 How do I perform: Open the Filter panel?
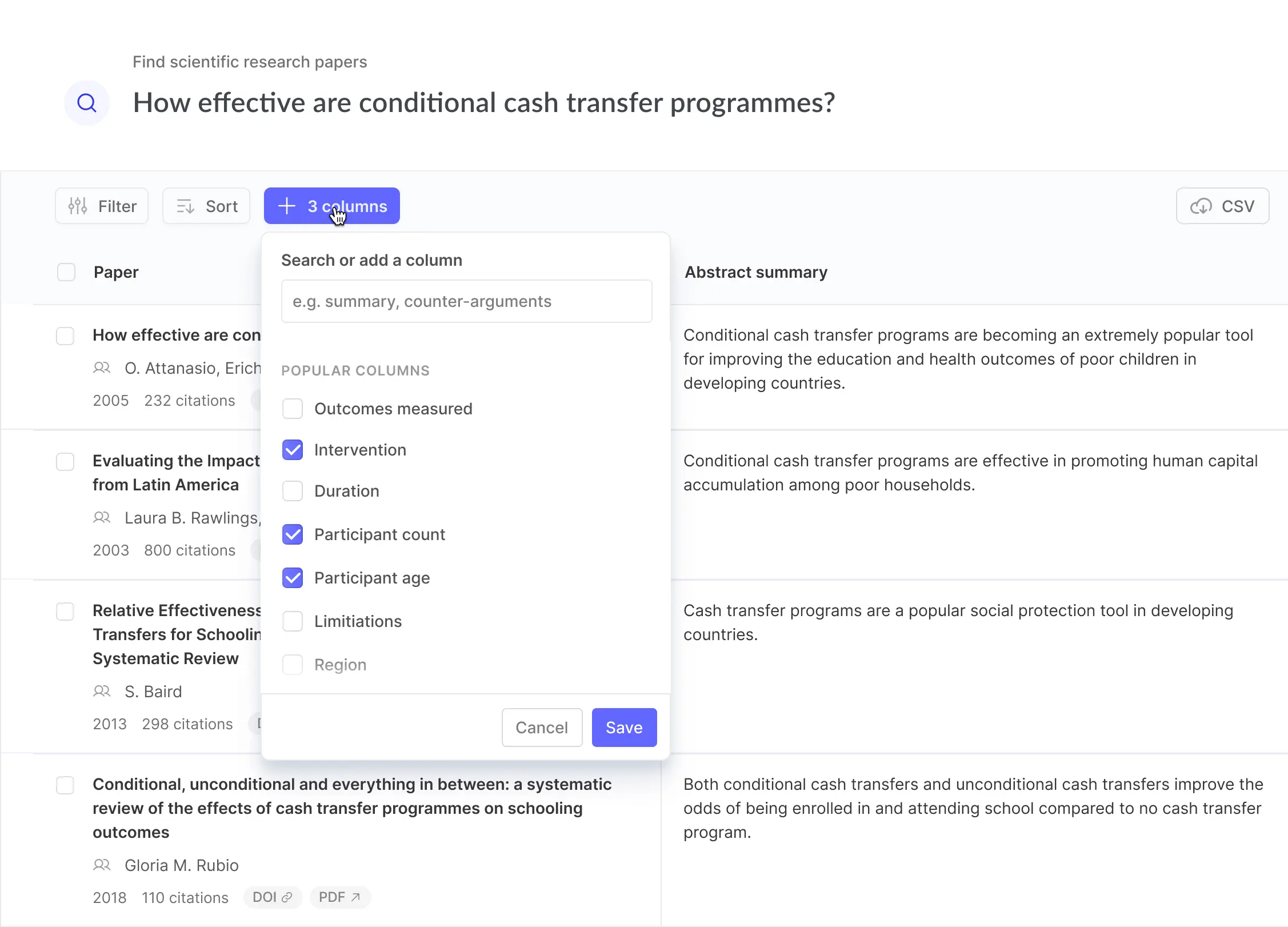pyautogui.click(x=102, y=206)
